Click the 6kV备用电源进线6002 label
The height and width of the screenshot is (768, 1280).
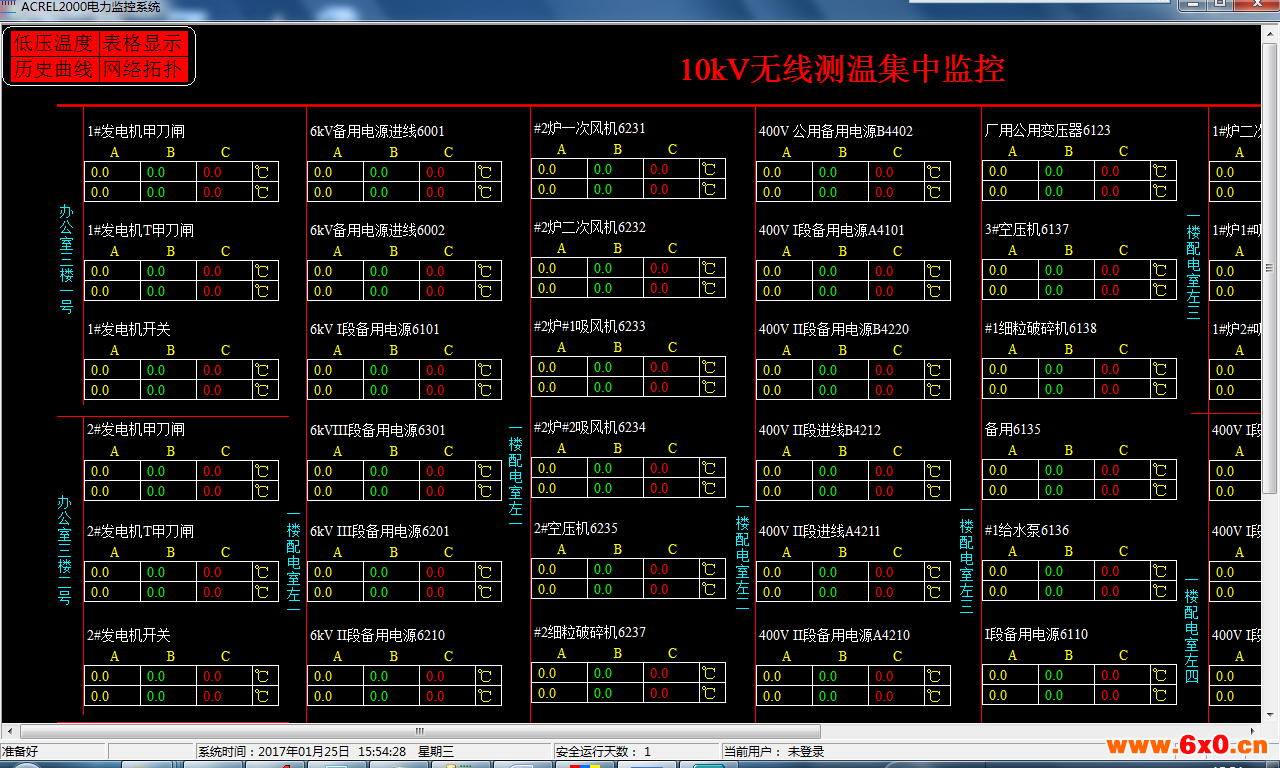click(377, 230)
